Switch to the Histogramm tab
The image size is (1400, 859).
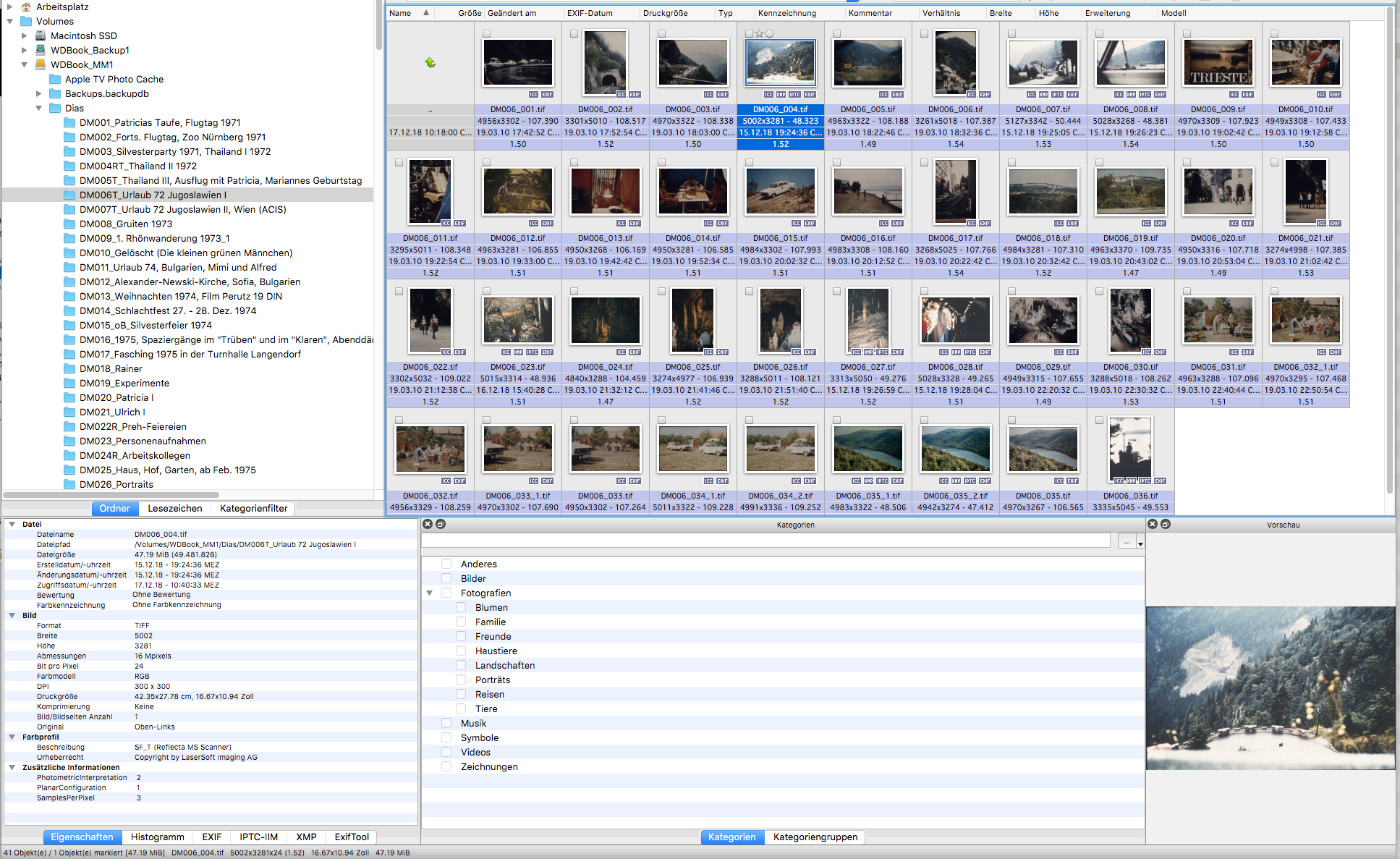157,837
